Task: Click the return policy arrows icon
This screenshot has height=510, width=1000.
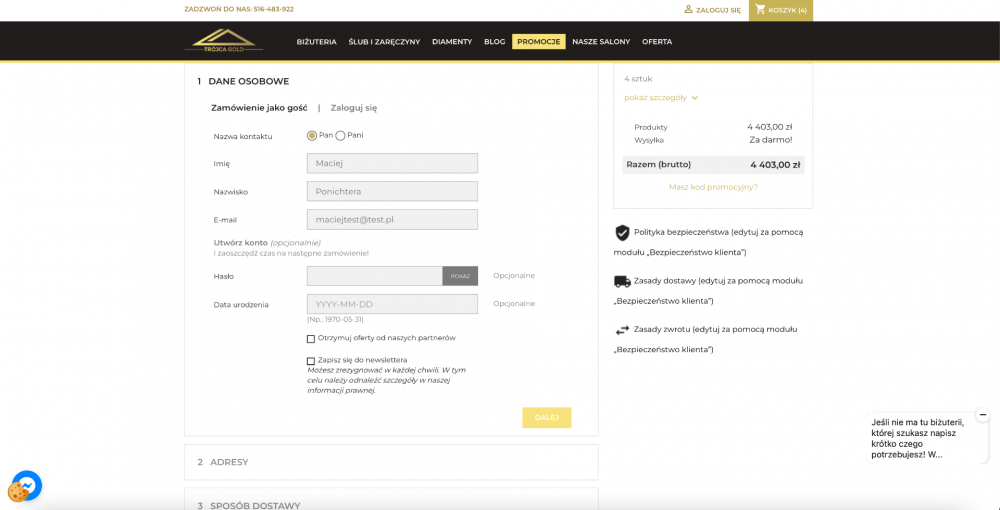Action: pyautogui.click(x=622, y=330)
